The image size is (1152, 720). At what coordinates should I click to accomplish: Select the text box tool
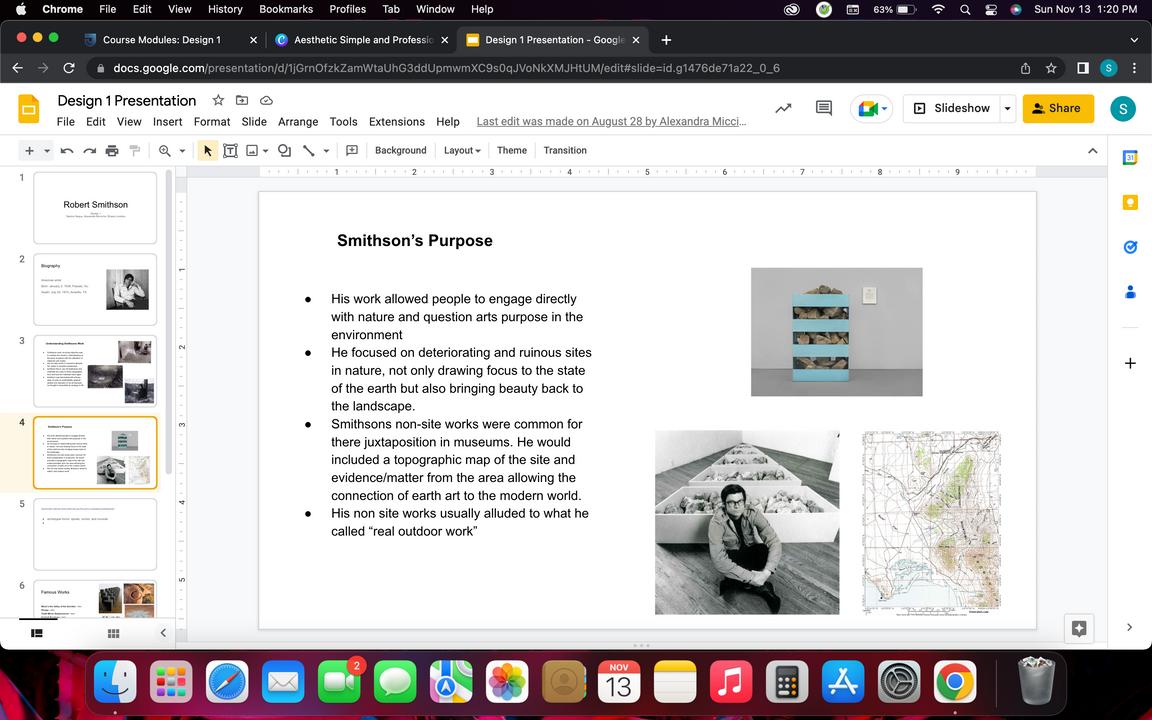(230, 151)
